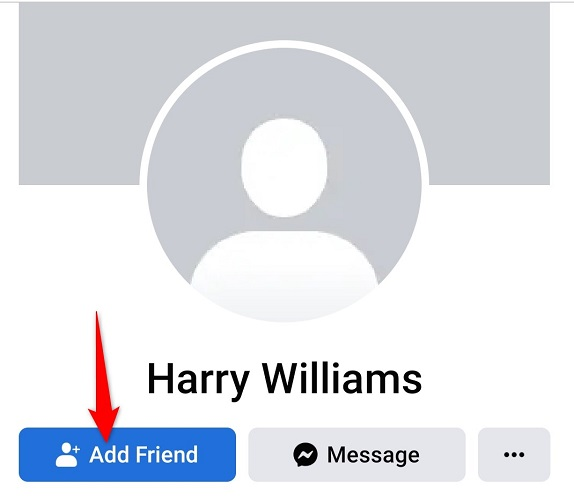This screenshot has width=574, height=500.
Task: Select the word "Harry" in the name
Action: tap(198, 381)
